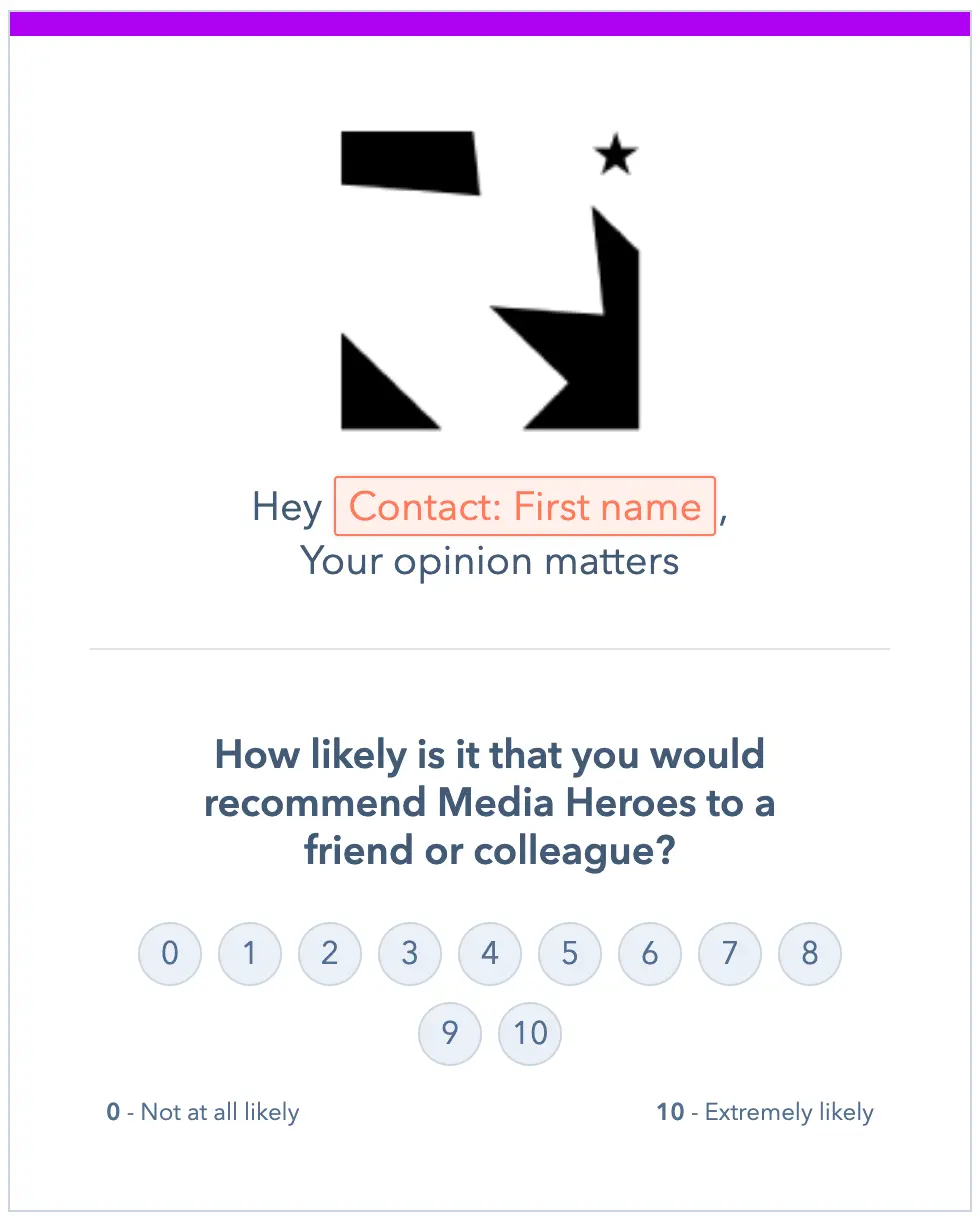Click the horizontal divider line

pos(490,649)
